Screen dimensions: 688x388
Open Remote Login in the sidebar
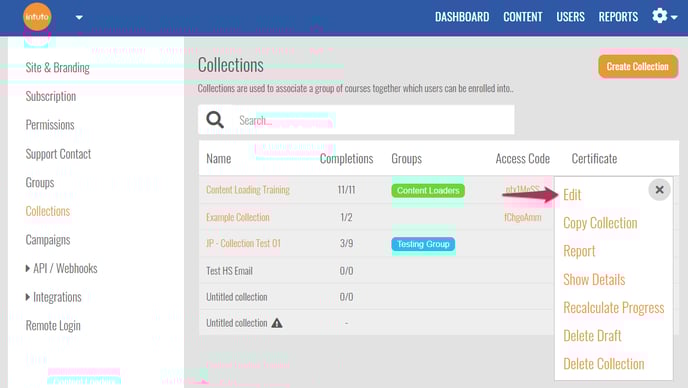pos(53,326)
